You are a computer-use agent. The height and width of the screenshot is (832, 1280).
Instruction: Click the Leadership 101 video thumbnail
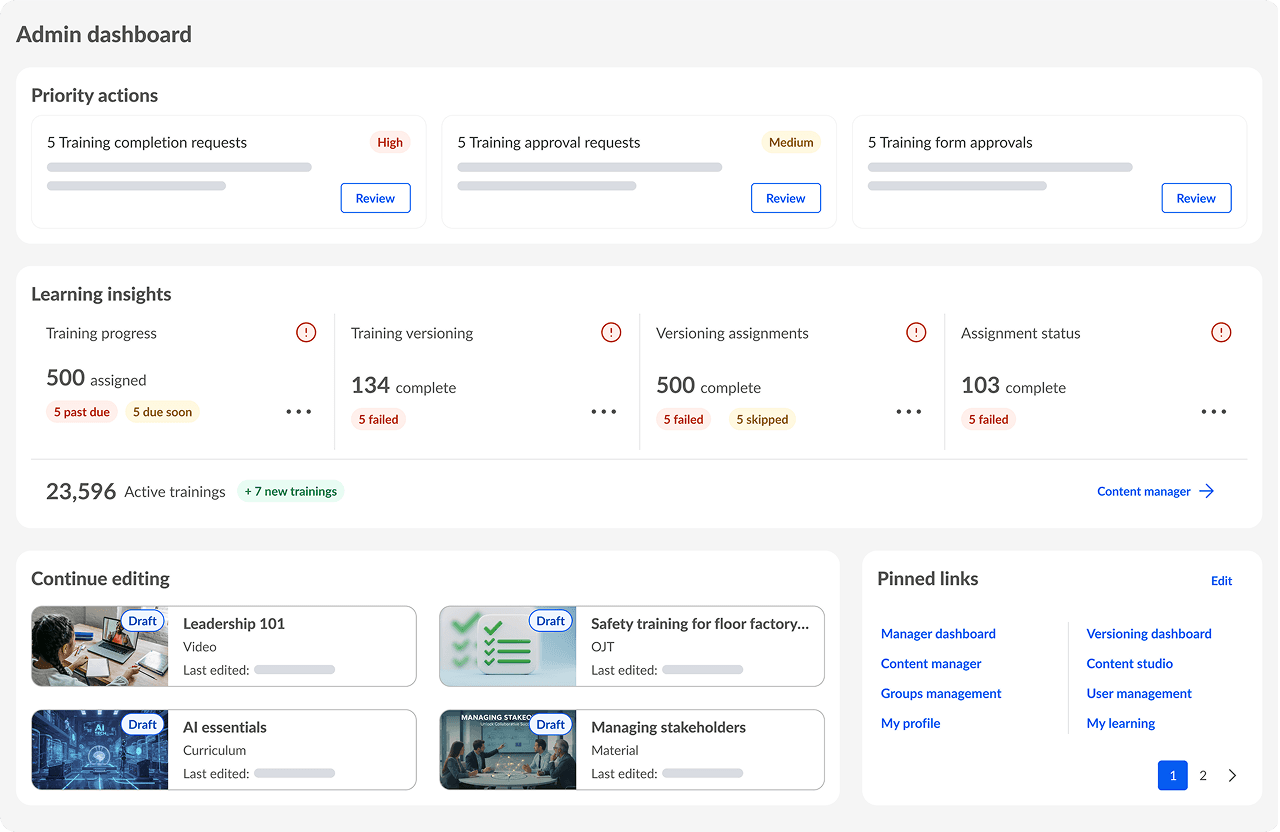pos(99,646)
